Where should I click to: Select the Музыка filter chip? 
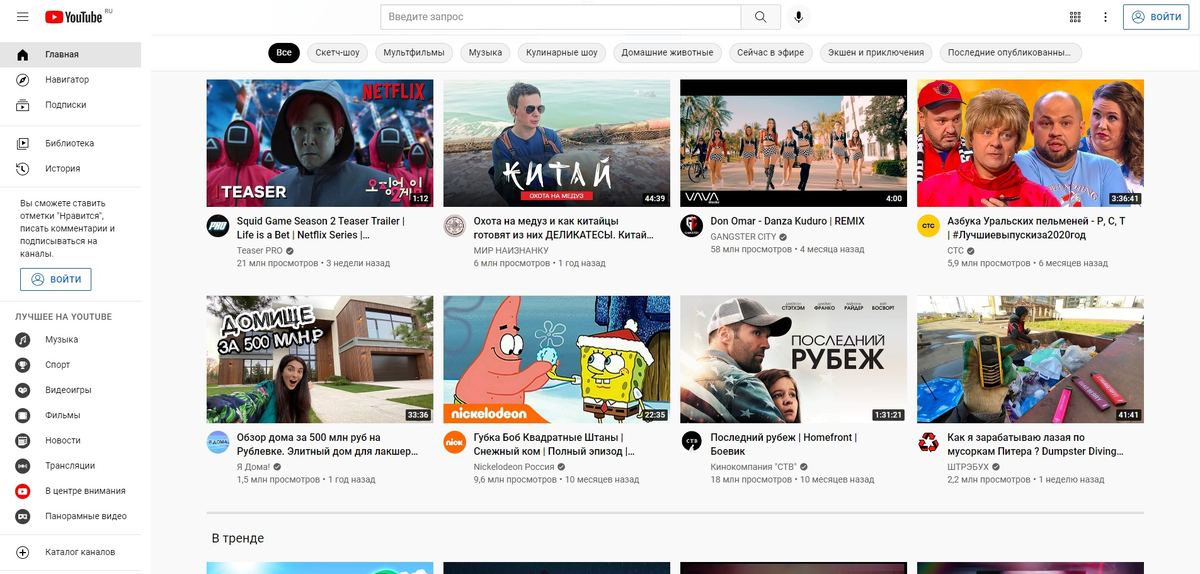click(x=485, y=53)
